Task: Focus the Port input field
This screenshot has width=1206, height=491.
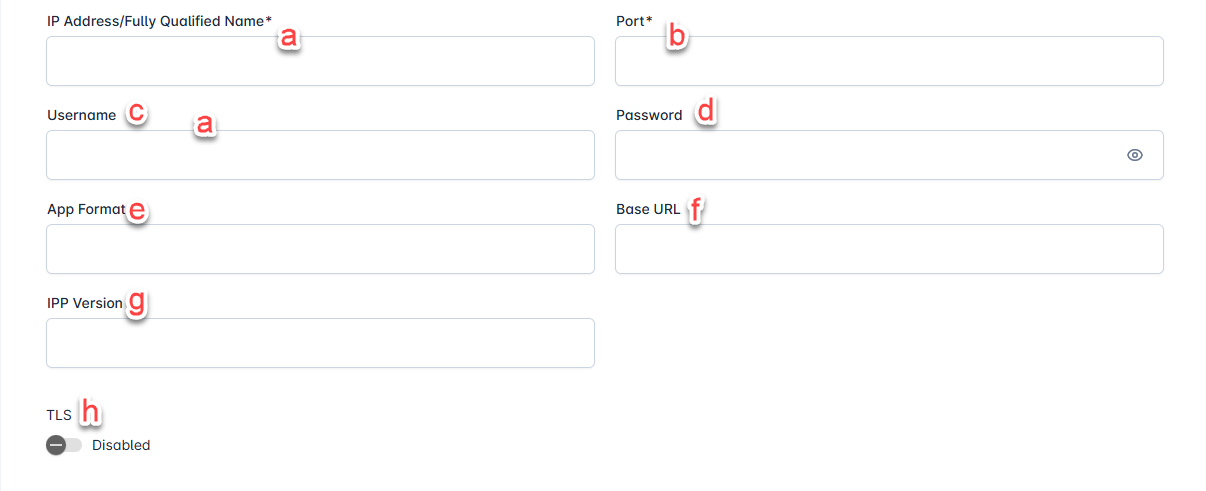Action: pos(888,61)
